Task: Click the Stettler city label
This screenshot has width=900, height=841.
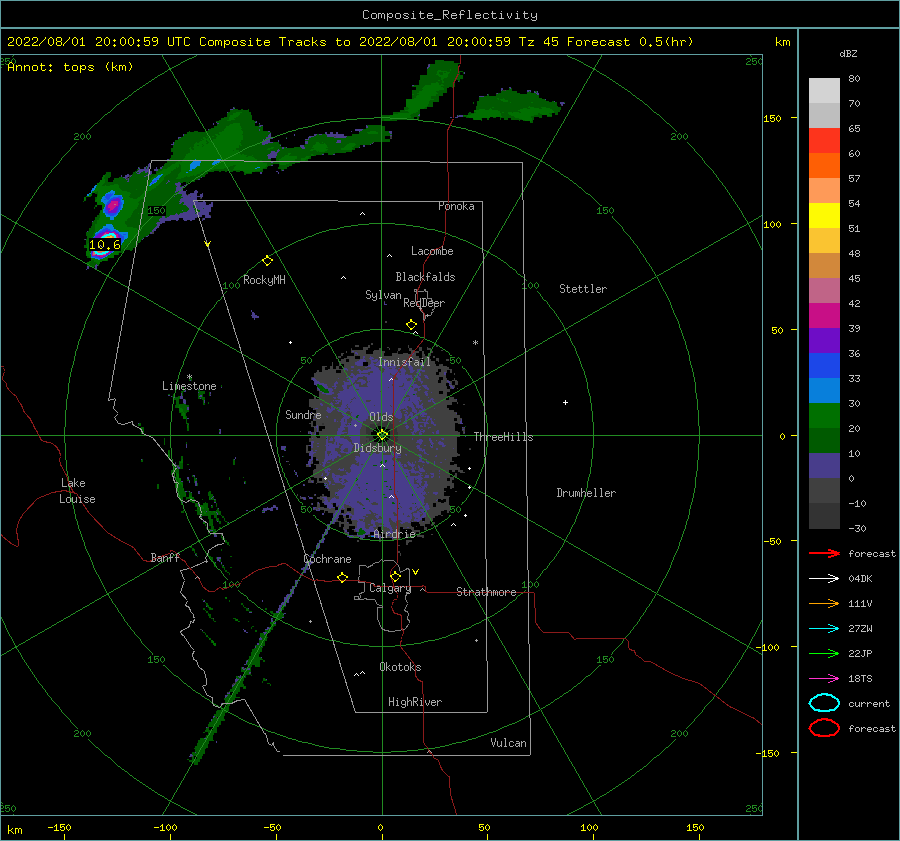Action: (583, 289)
